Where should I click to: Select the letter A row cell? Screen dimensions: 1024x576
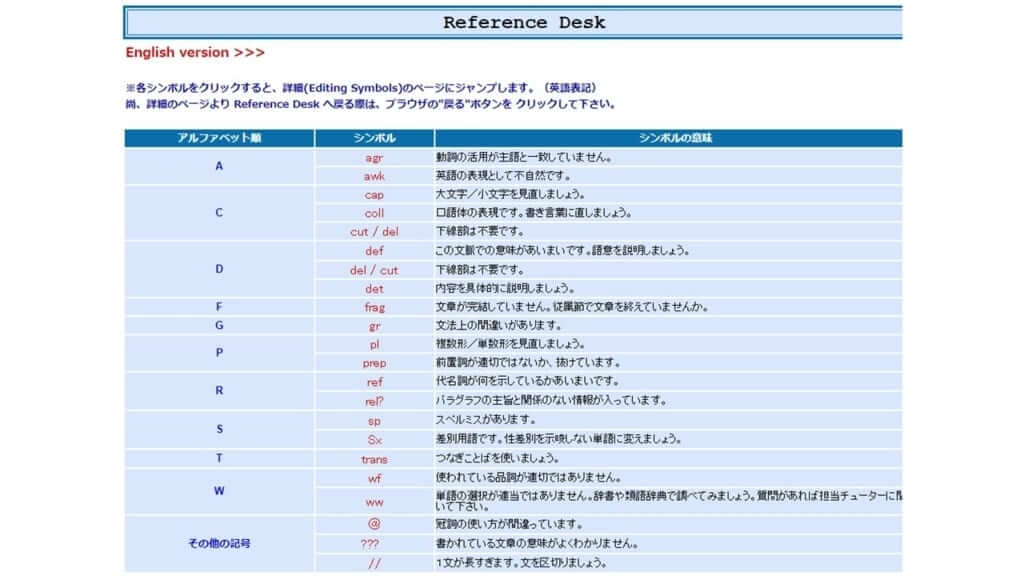[x=219, y=167]
